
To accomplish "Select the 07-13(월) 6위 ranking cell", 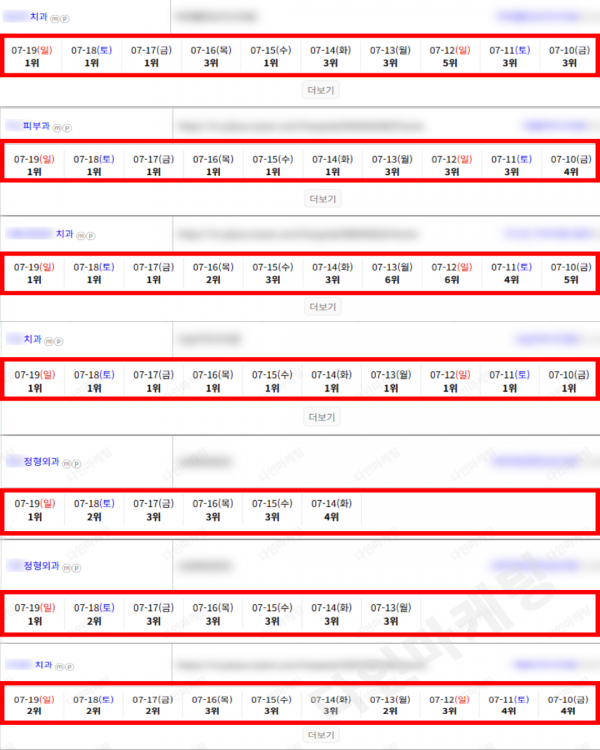I will (392, 273).
